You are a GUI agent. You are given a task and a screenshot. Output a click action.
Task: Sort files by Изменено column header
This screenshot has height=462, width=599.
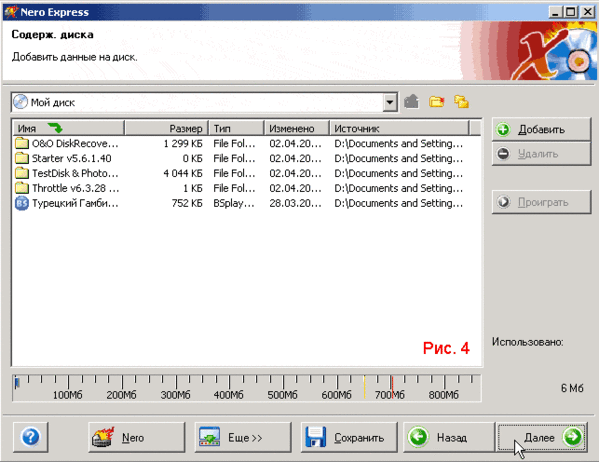pos(296,128)
